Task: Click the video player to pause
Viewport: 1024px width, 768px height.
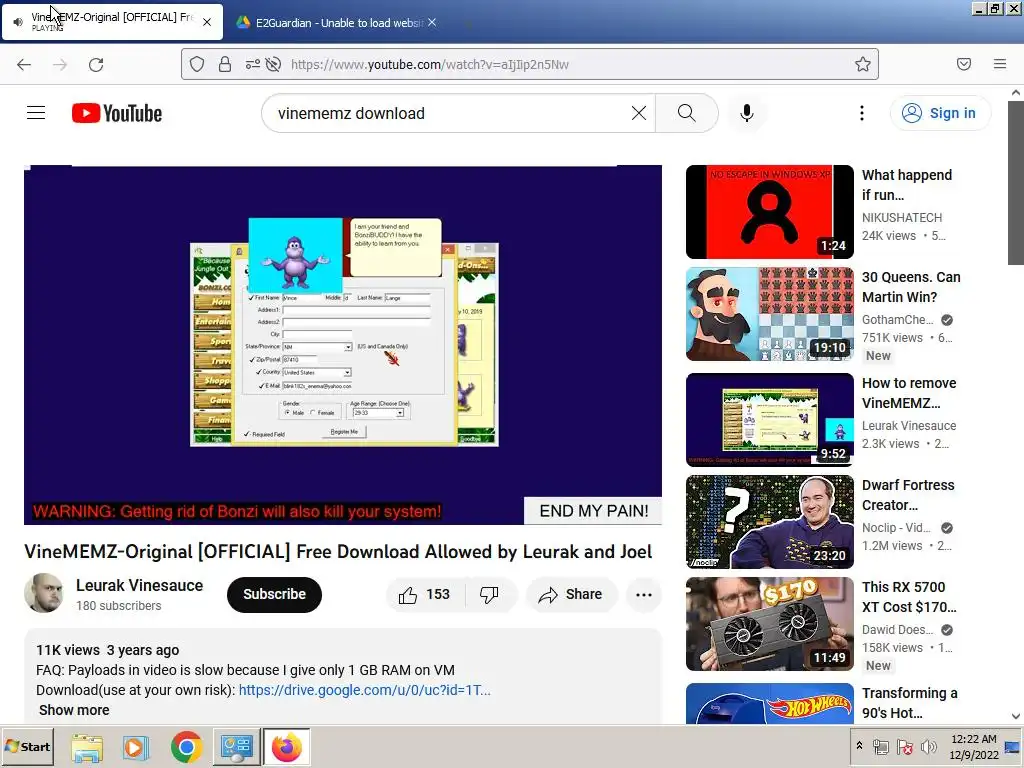Action: tap(343, 345)
